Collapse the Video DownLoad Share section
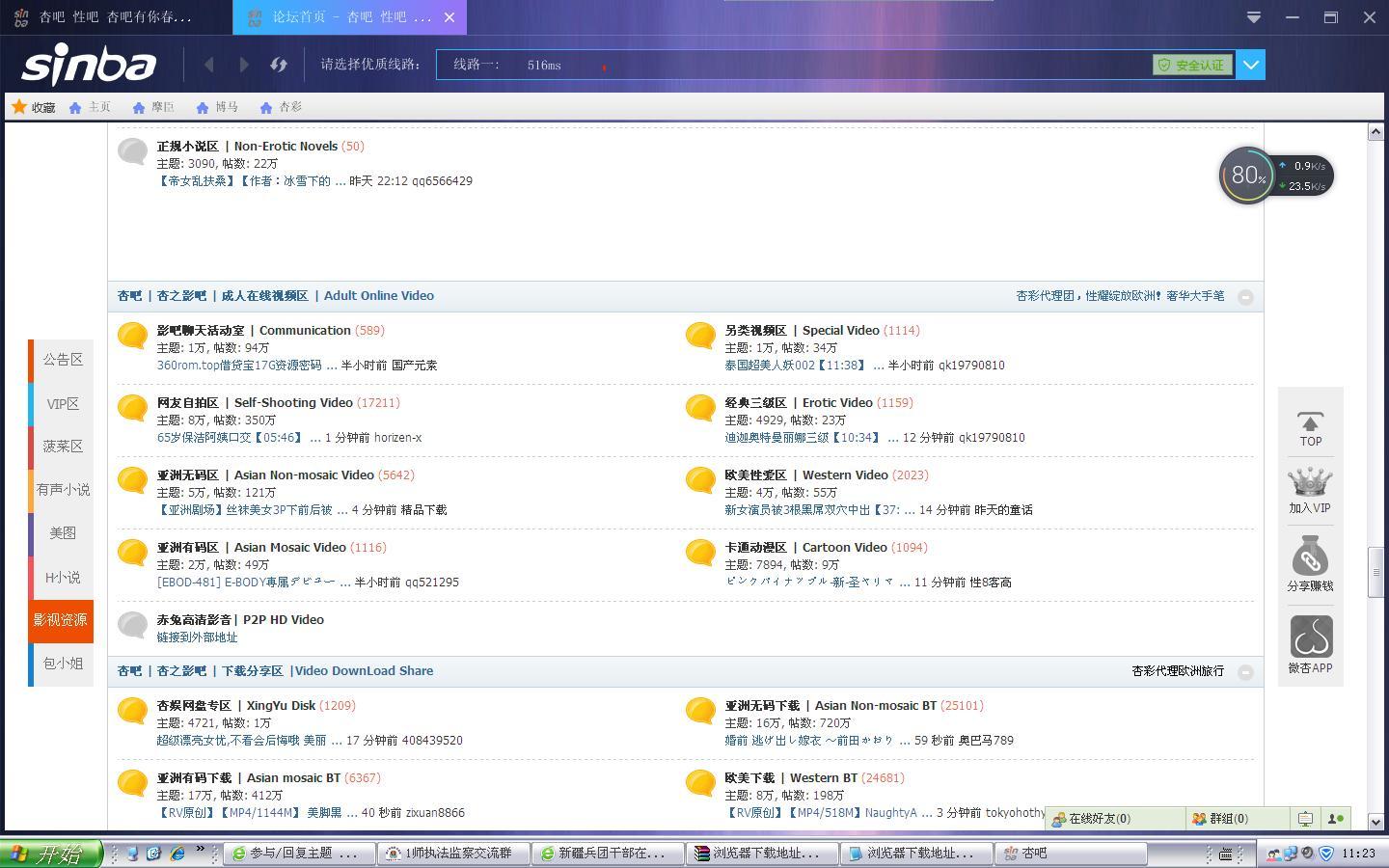This screenshot has width=1389, height=868. pos(1245,672)
